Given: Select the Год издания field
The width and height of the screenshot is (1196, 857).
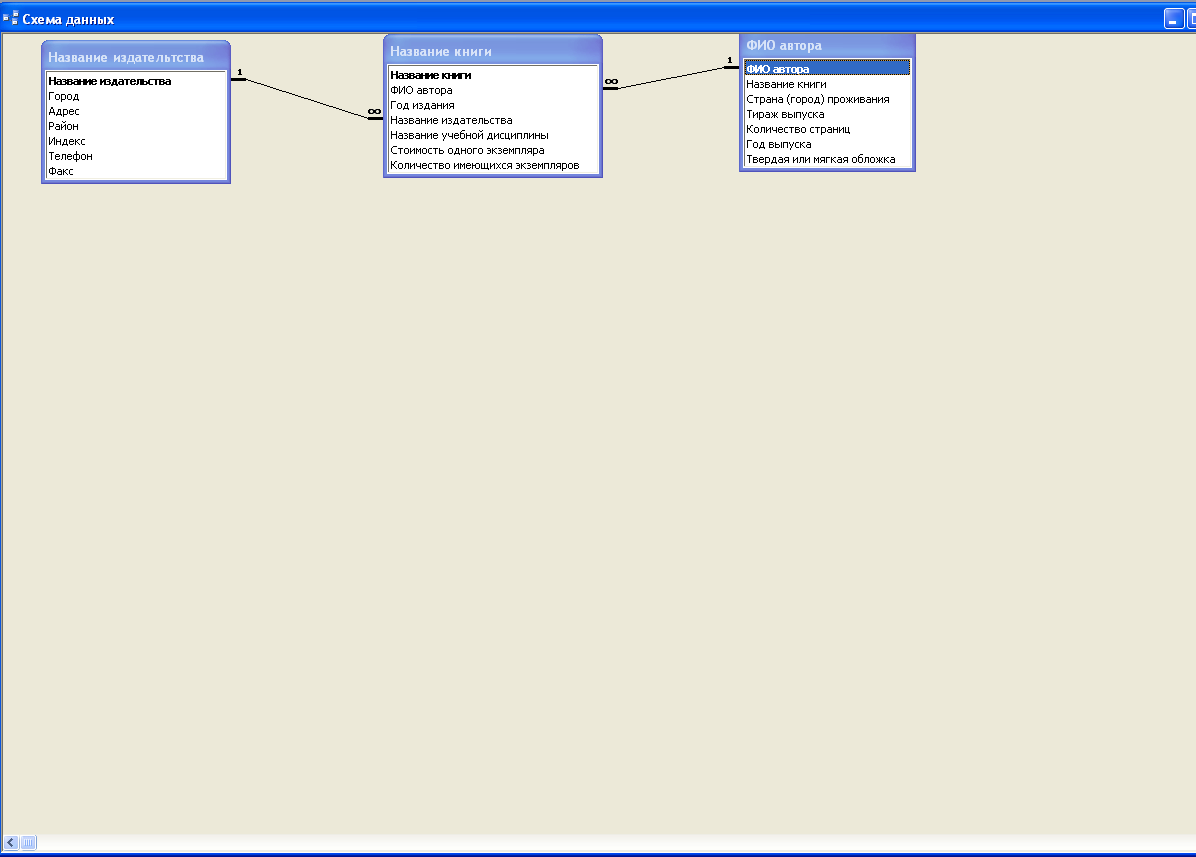Looking at the screenshot, I should click(x=423, y=105).
